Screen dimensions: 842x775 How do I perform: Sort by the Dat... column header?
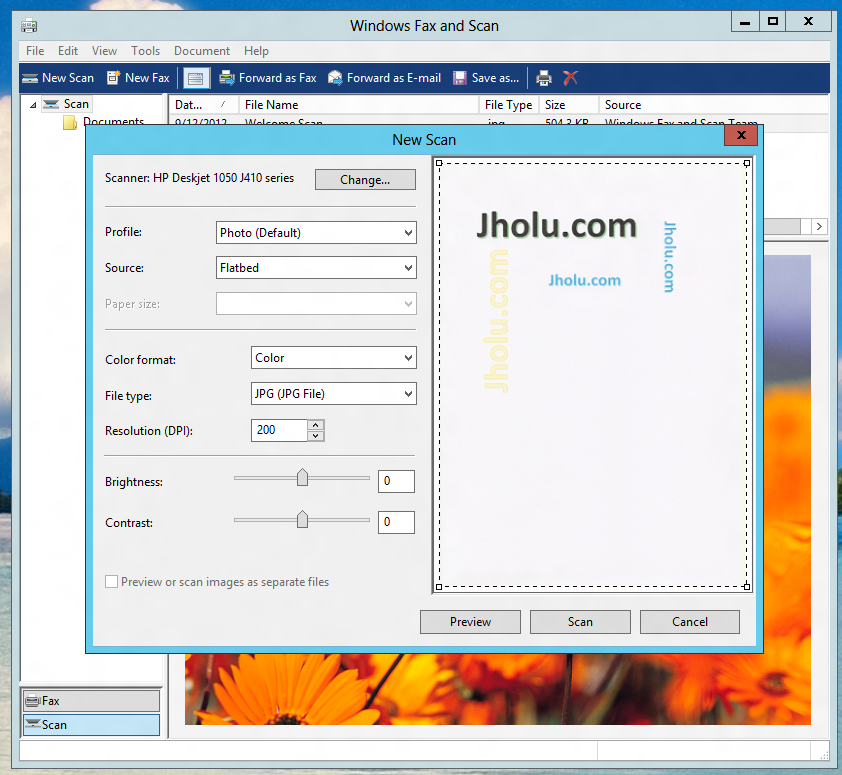click(x=204, y=105)
